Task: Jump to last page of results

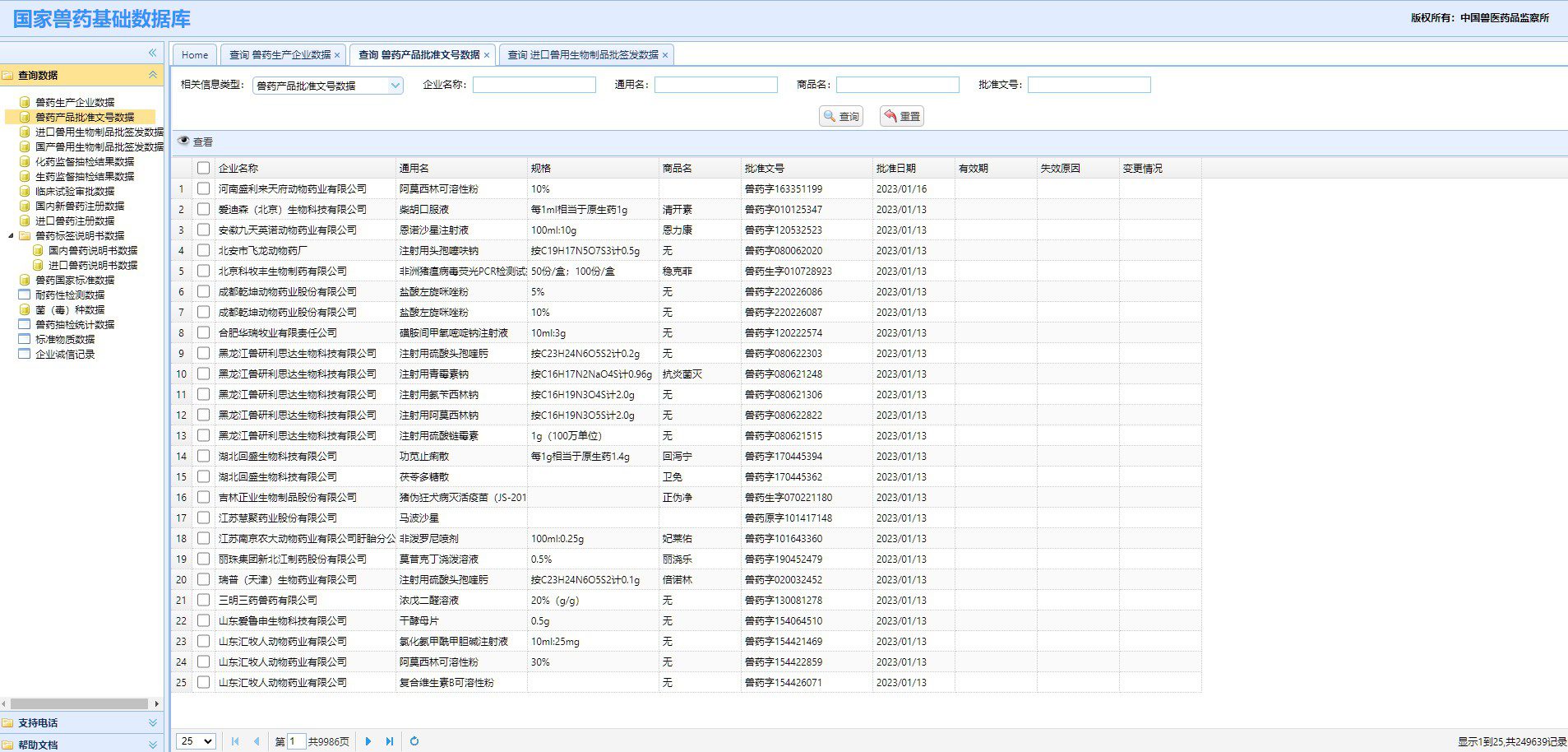Action: coord(389,741)
